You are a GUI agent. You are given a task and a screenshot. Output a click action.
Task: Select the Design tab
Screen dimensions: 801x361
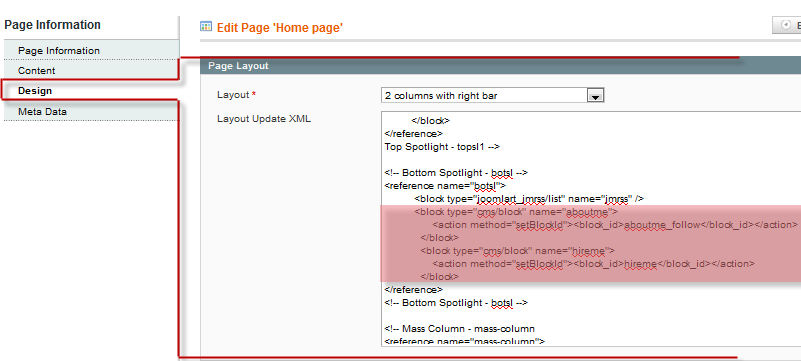click(91, 91)
